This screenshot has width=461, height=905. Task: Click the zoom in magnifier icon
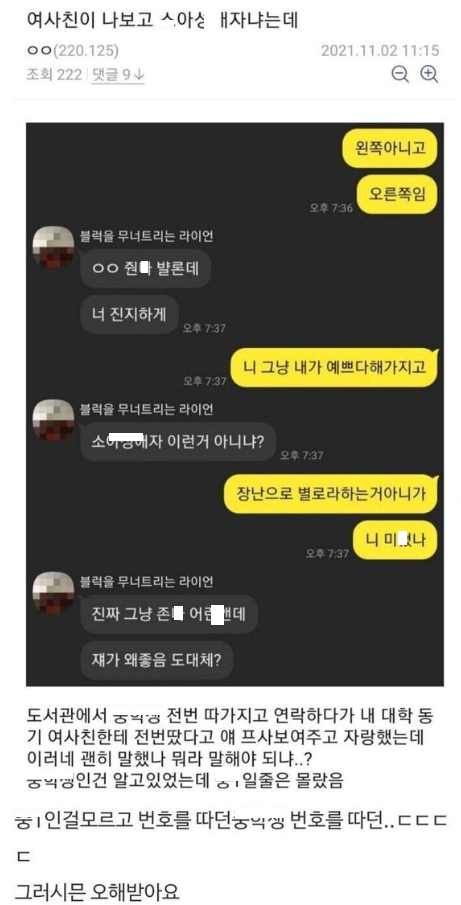click(429, 74)
